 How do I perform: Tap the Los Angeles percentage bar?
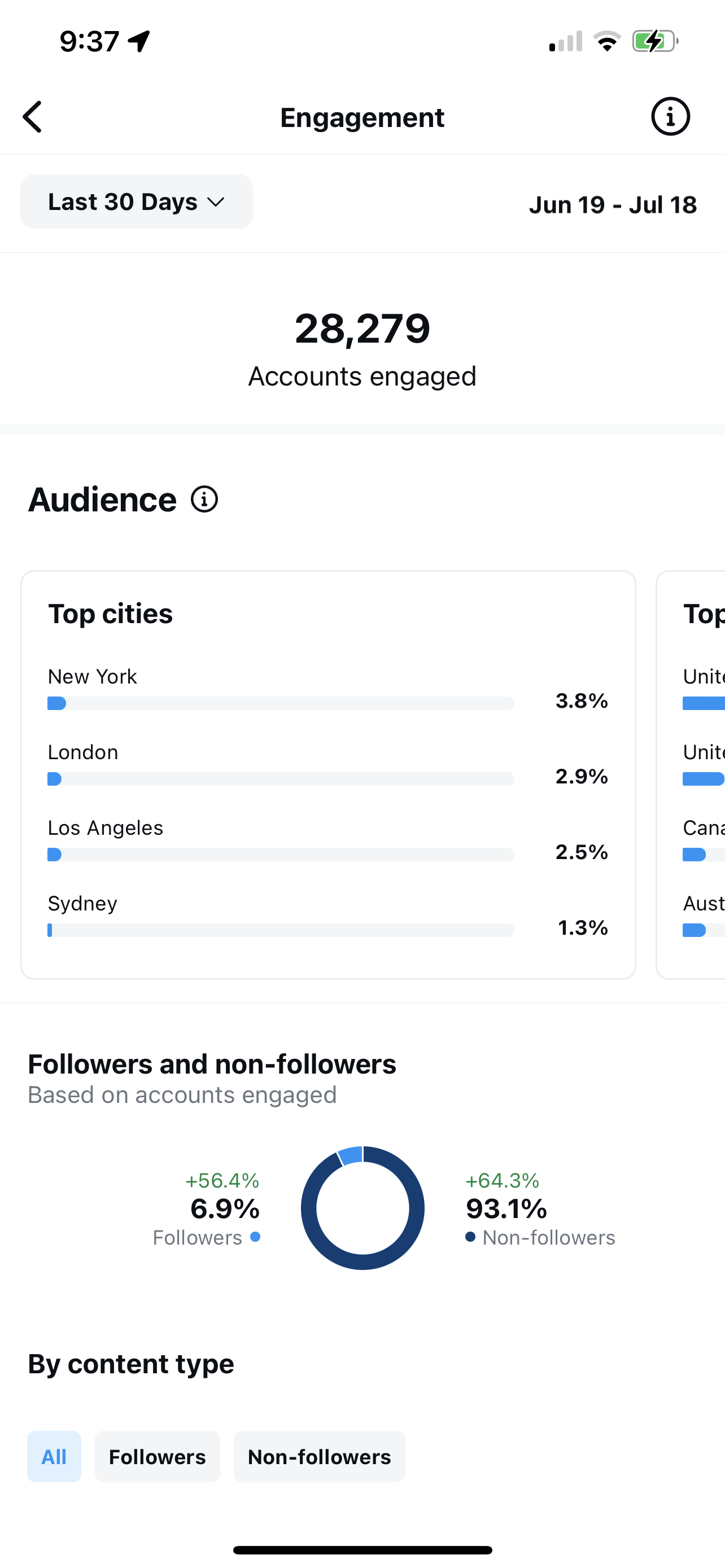coord(281,855)
